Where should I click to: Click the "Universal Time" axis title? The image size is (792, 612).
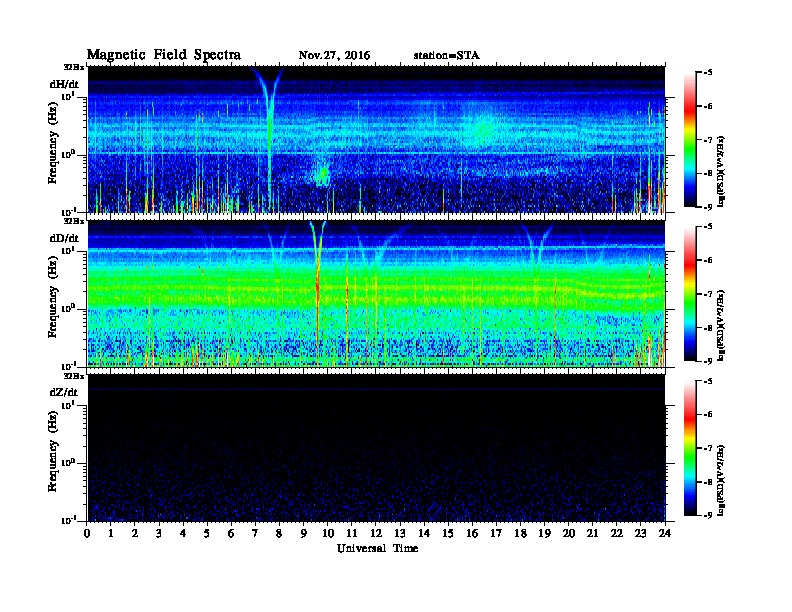(x=377, y=548)
